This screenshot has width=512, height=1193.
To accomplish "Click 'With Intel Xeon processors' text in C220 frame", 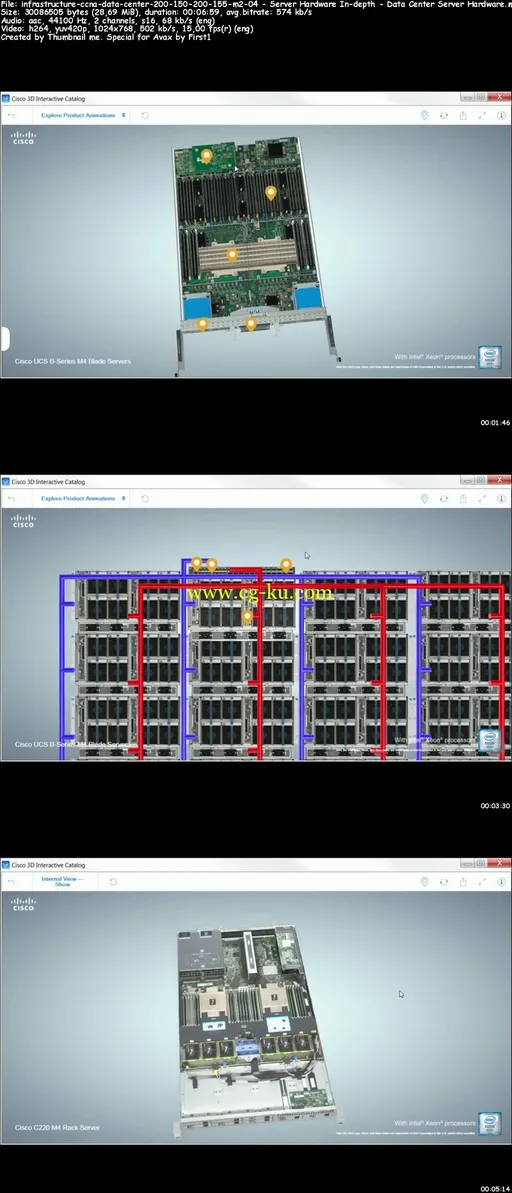I will 434,1123.
